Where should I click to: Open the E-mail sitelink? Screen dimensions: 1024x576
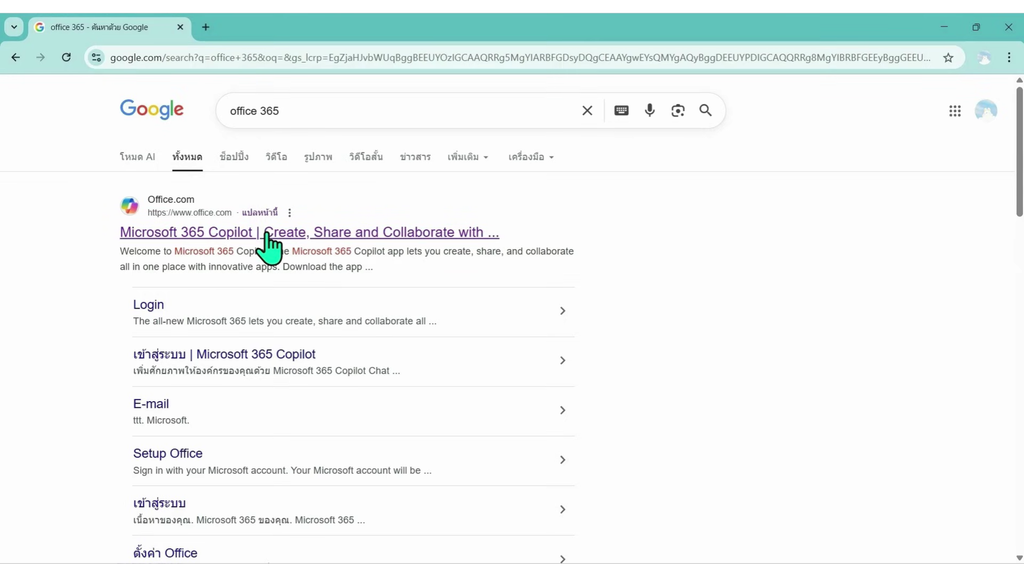point(151,404)
